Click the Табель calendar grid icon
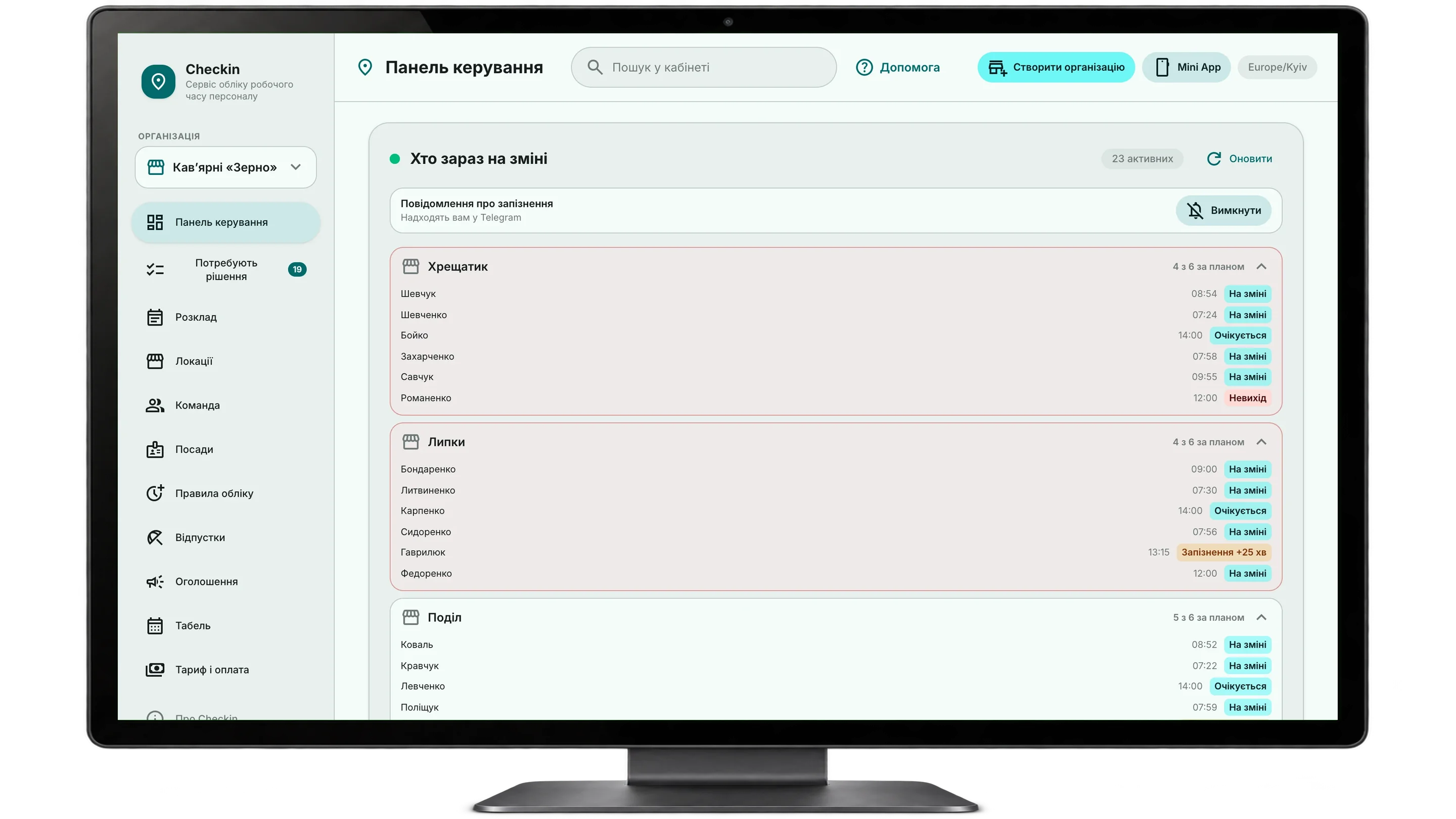The width and height of the screenshot is (1456, 819). [x=155, y=626]
